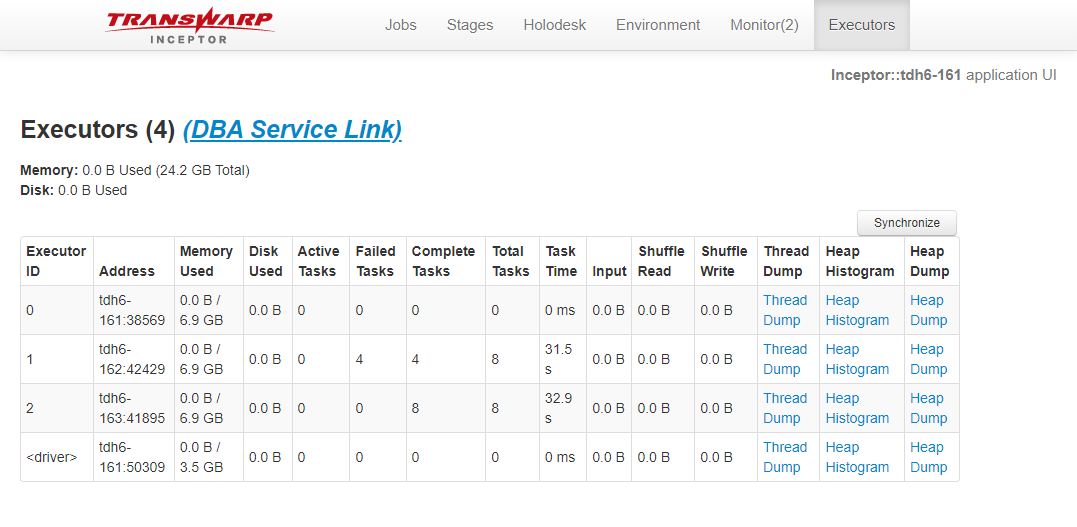Open the Monitor(2) tab
This screenshot has height=527, width=1077.
(x=764, y=25)
